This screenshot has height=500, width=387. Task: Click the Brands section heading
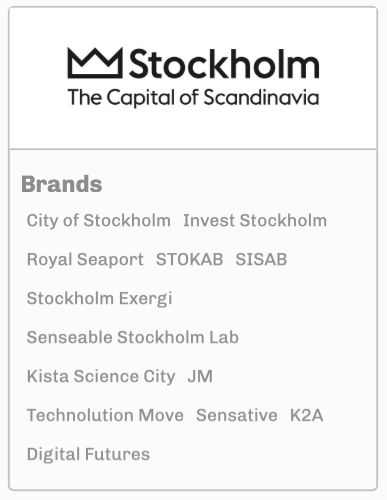[x=62, y=184]
